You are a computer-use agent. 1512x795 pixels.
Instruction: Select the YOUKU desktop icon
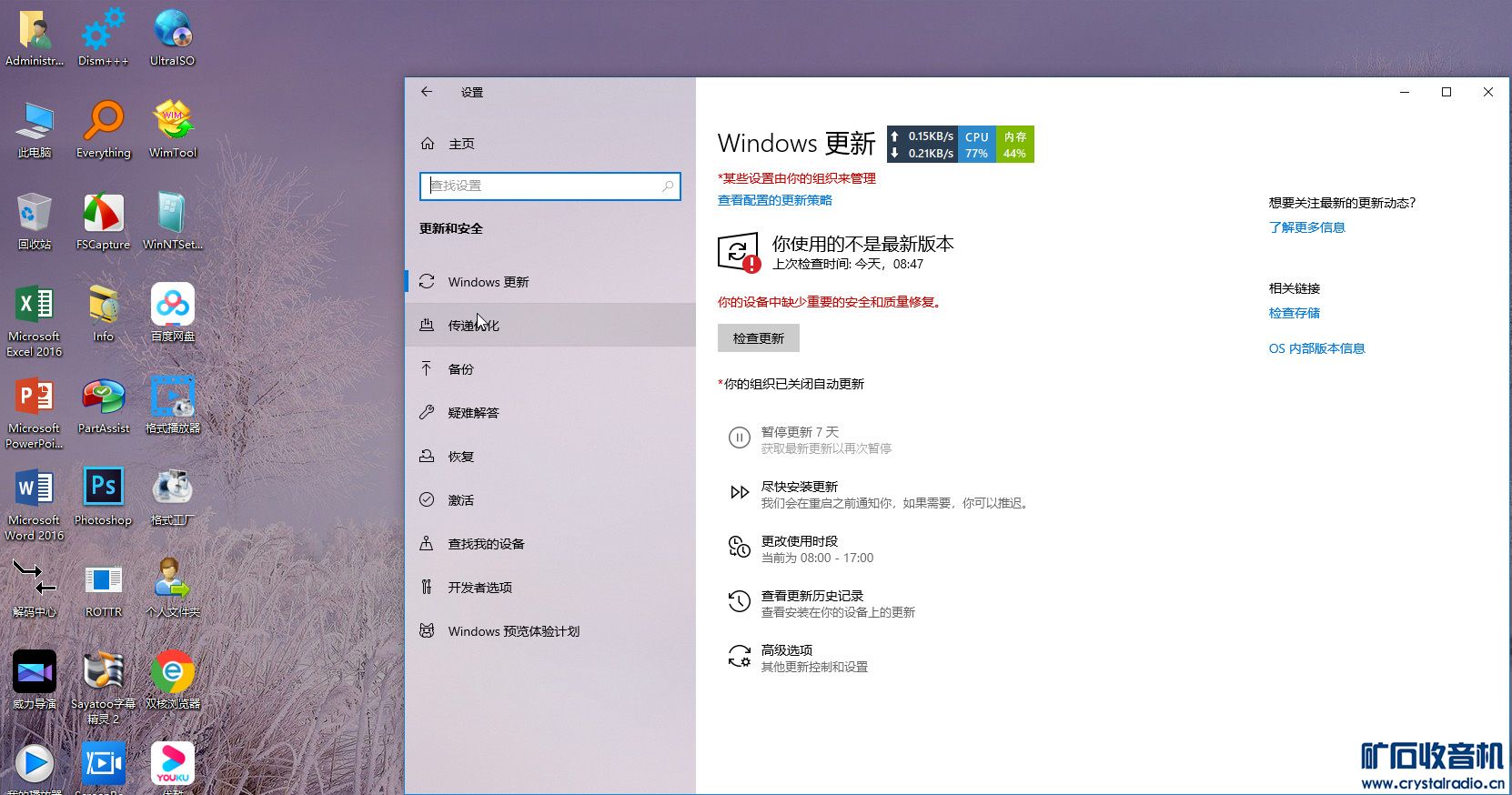172,767
